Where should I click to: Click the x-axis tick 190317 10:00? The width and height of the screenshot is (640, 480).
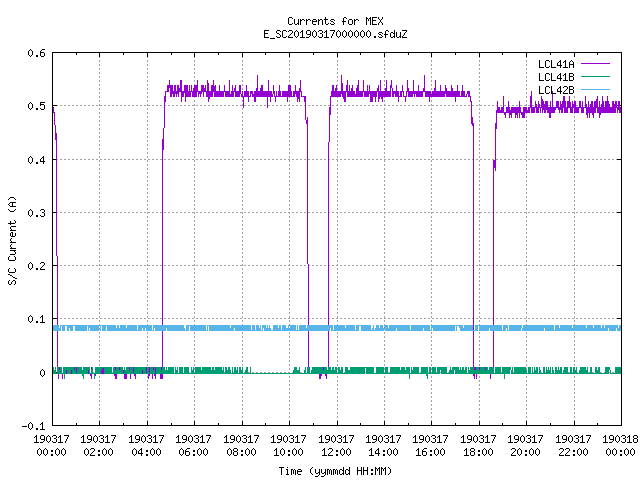289,445
